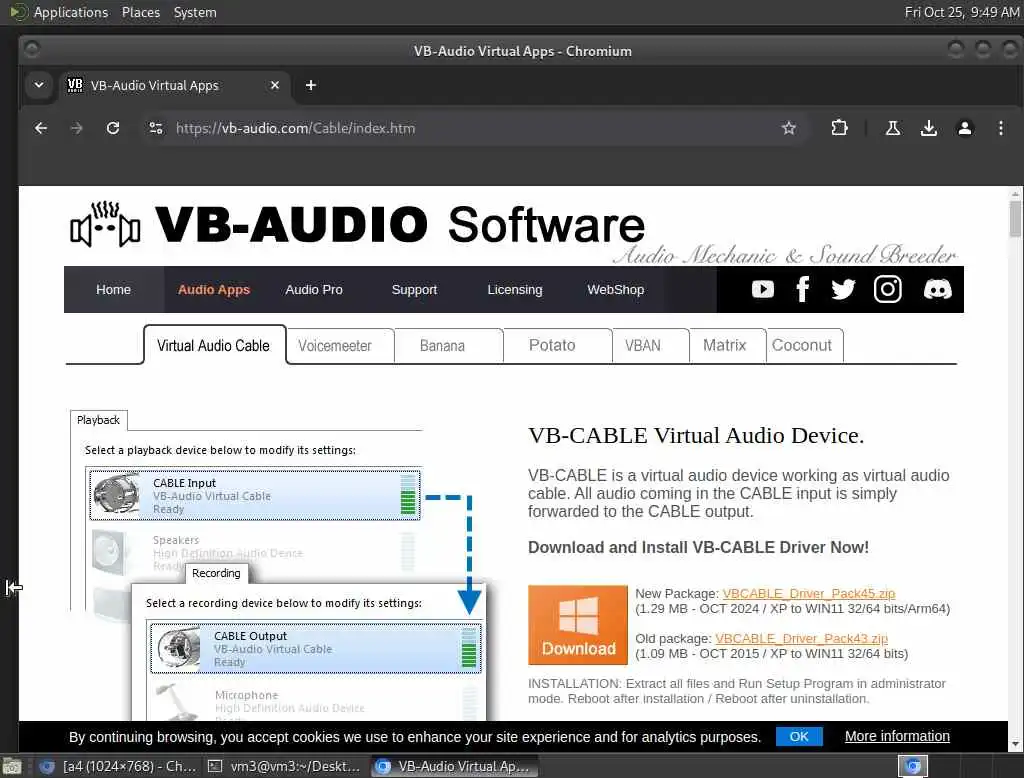Image resolution: width=1024 pixels, height=778 pixels.
Task: Open the Extensions puzzle icon
Action: pyautogui.click(x=839, y=128)
